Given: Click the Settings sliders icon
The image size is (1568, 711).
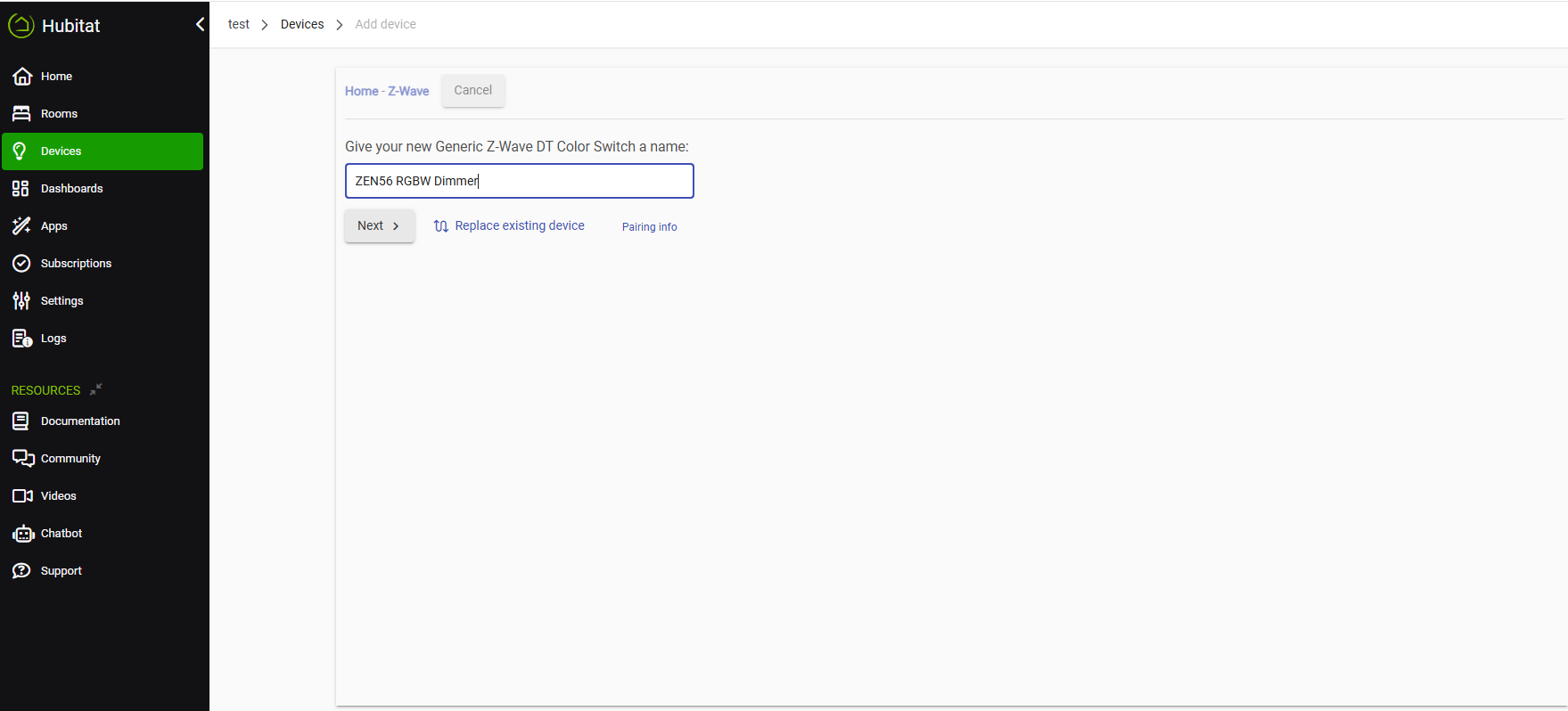Looking at the screenshot, I should pos(21,301).
